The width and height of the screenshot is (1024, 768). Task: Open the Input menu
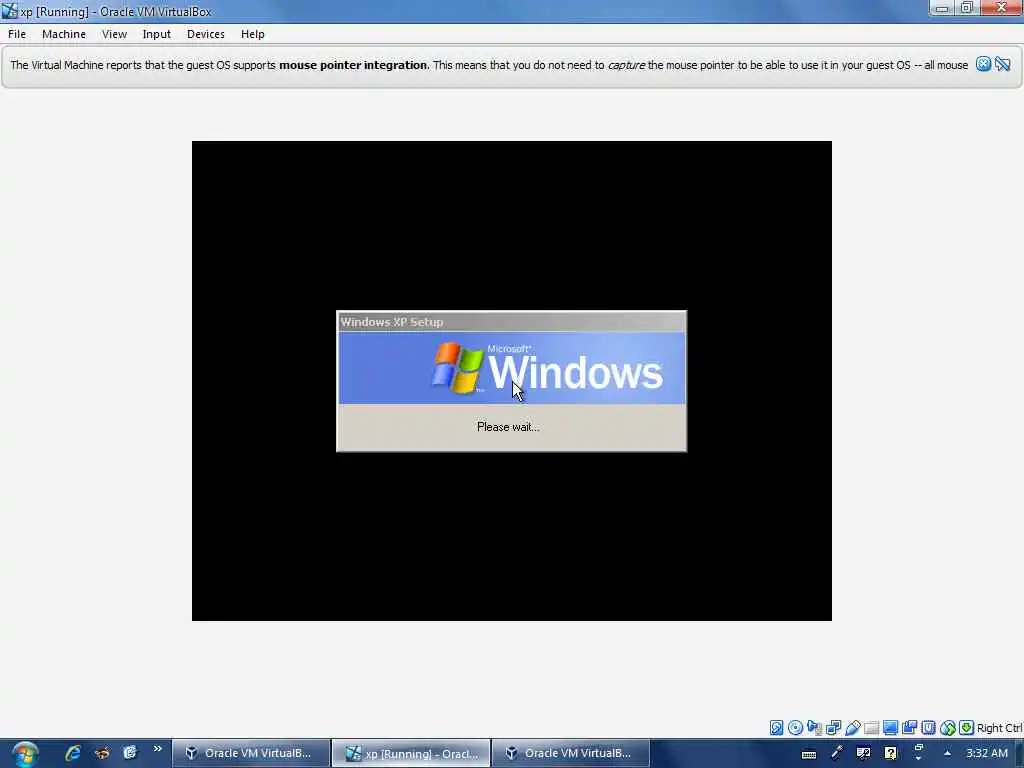coord(157,34)
